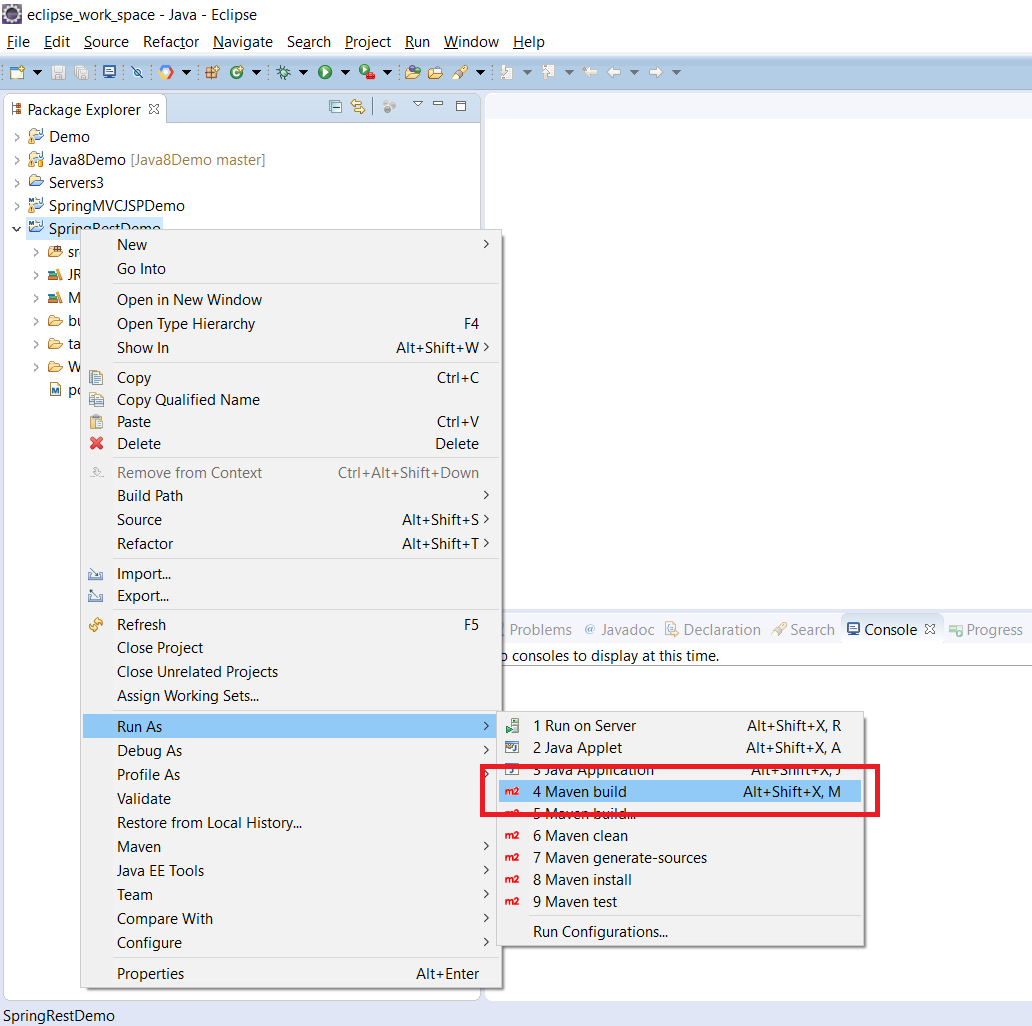Toggle Link with Editor in Package Explorer
The width and height of the screenshot is (1032, 1026).
click(358, 107)
